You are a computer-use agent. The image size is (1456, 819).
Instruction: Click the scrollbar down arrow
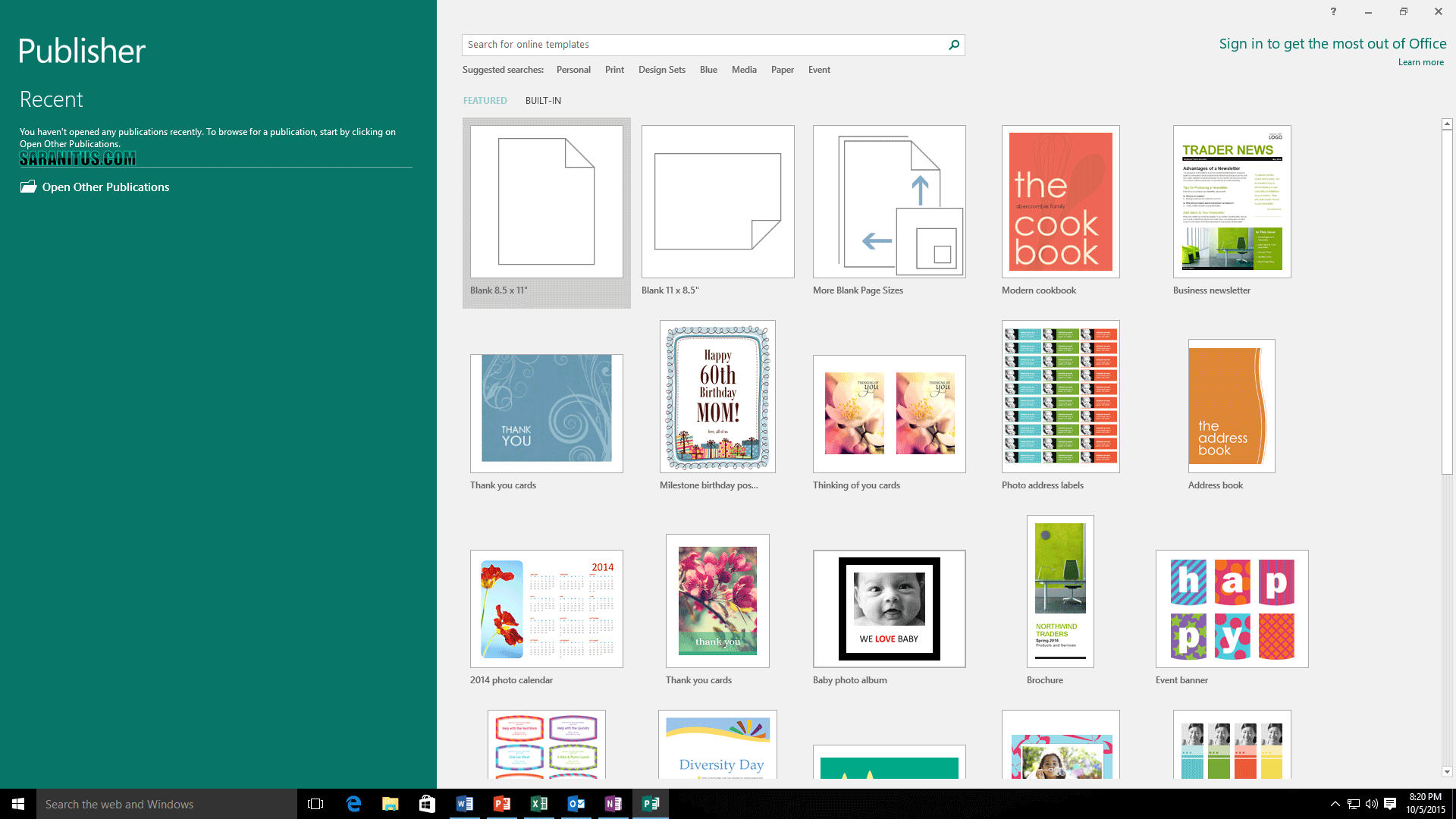click(1448, 771)
